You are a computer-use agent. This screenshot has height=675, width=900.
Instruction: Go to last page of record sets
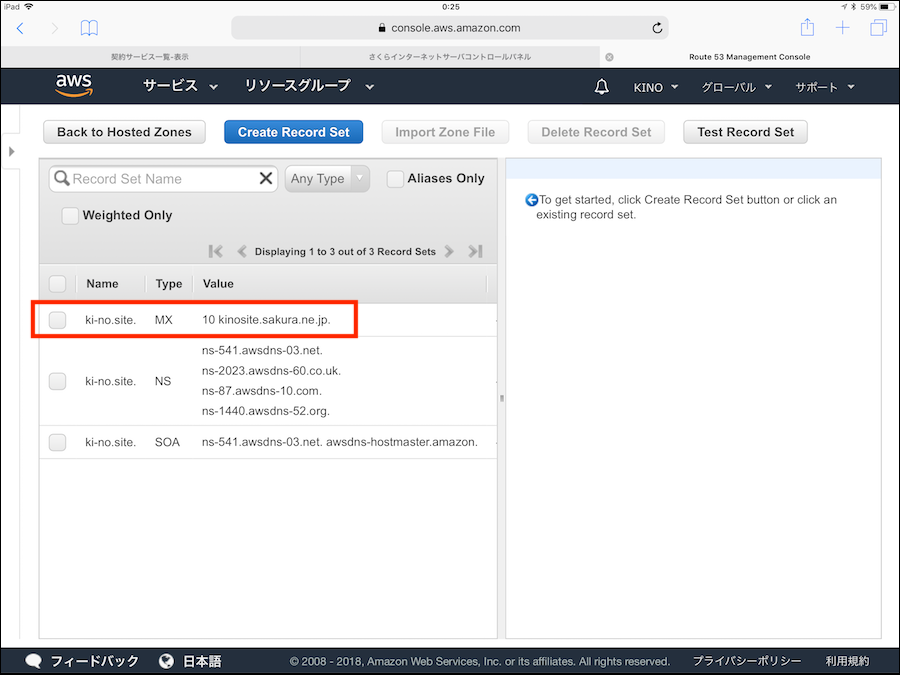pos(475,252)
